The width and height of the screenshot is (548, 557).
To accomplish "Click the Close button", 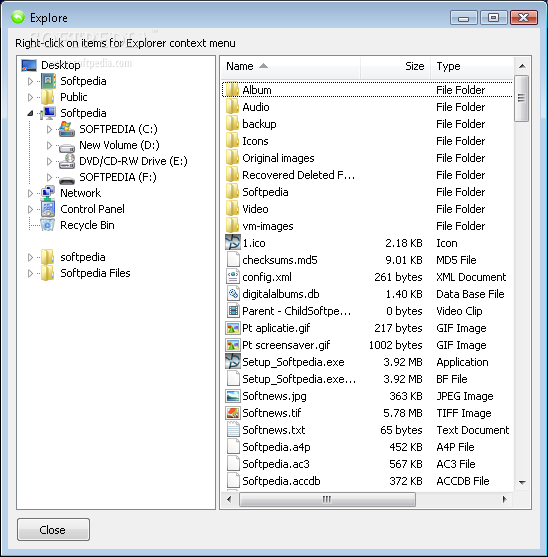I will [x=53, y=530].
